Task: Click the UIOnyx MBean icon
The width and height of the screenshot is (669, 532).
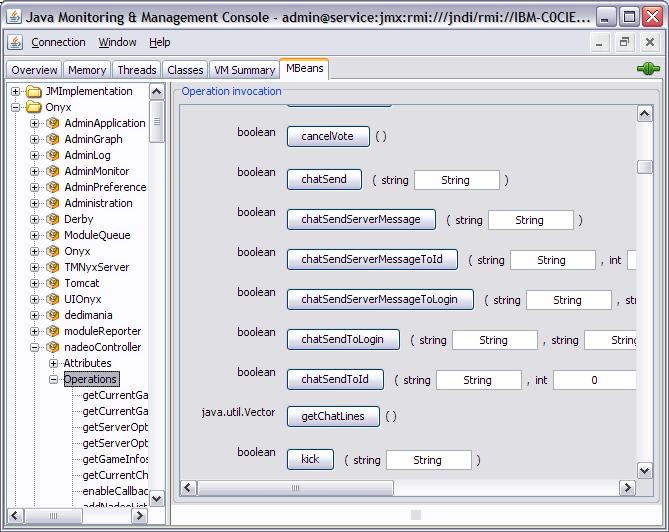Action: [x=52, y=299]
